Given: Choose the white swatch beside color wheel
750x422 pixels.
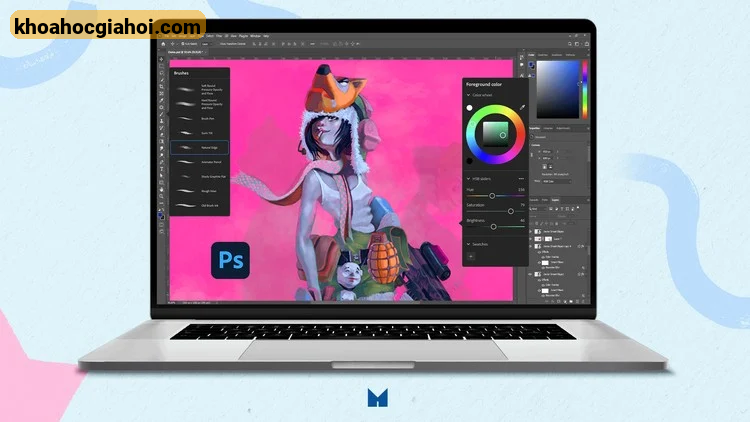Looking at the screenshot, I should 469,108.
